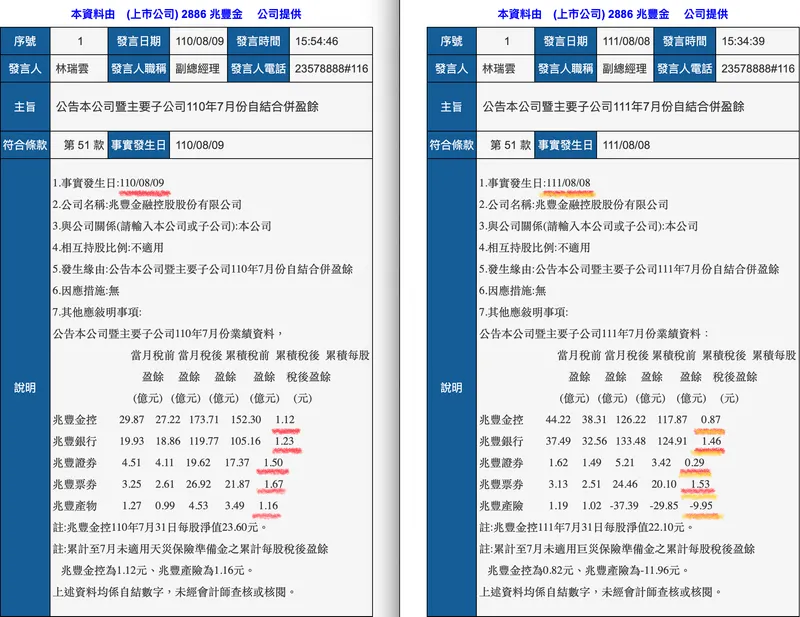Click the 兆豐銀行 value 133.48
This screenshot has height=617, width=800.
631,441
